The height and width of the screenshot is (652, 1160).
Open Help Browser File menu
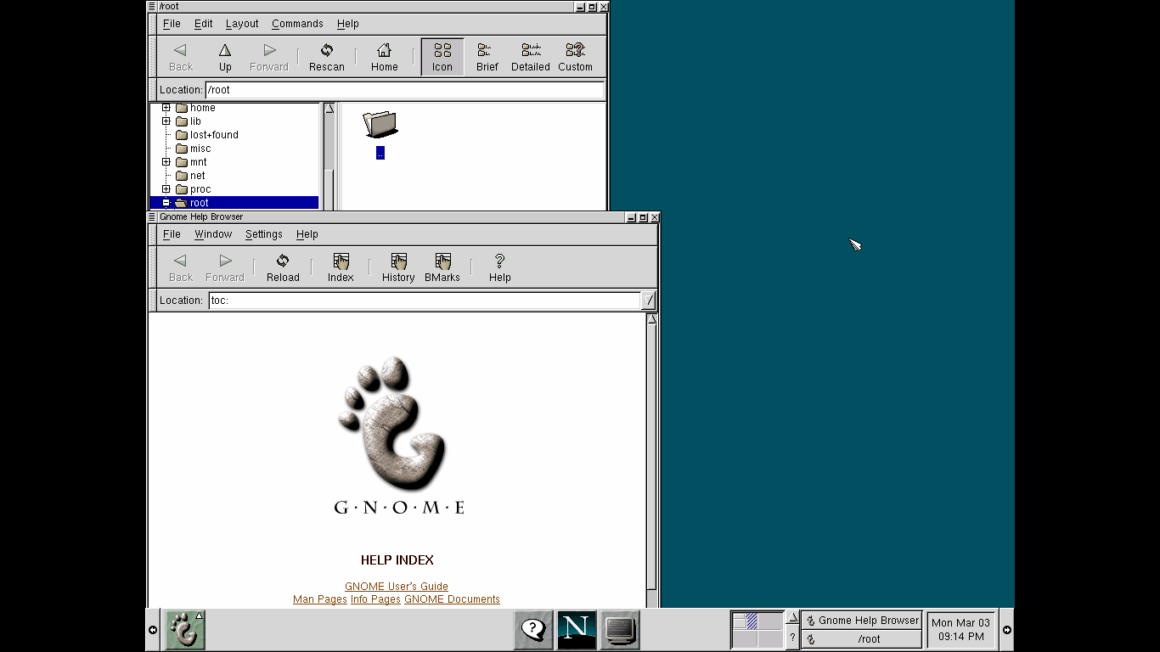pos(172,234)
